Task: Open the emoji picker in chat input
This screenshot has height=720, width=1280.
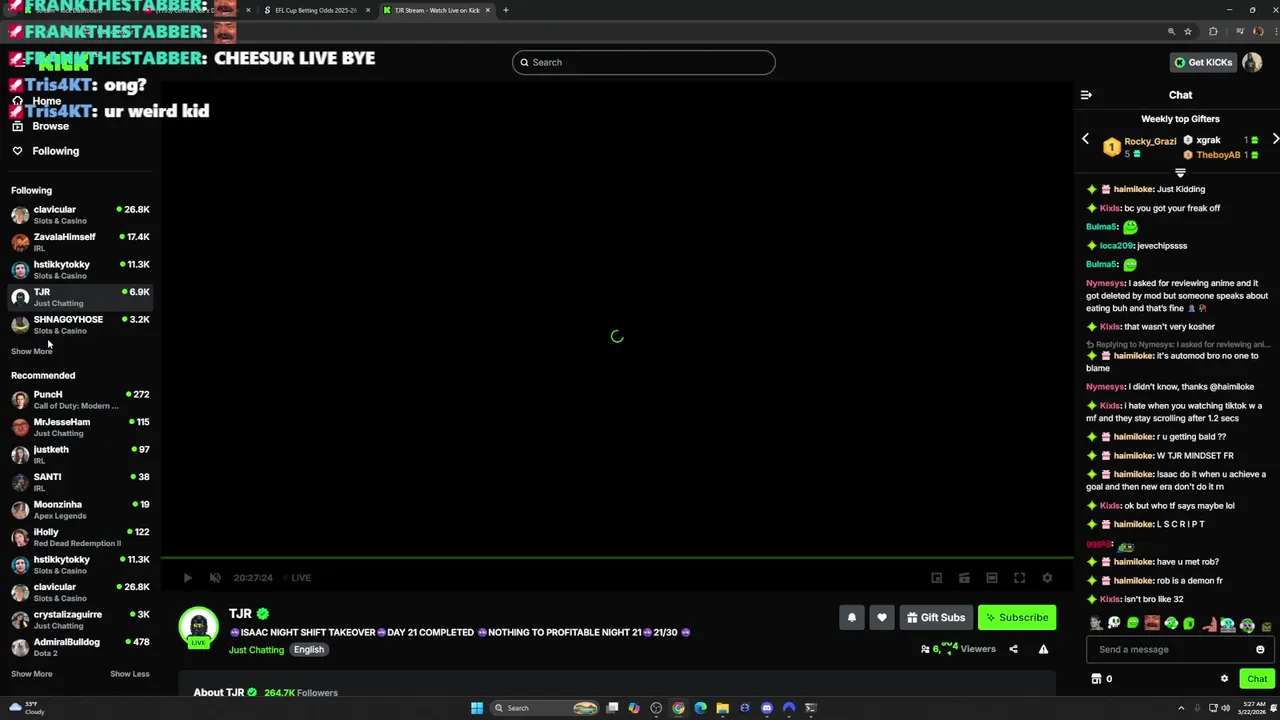Action: click(x=1260, y=649)
